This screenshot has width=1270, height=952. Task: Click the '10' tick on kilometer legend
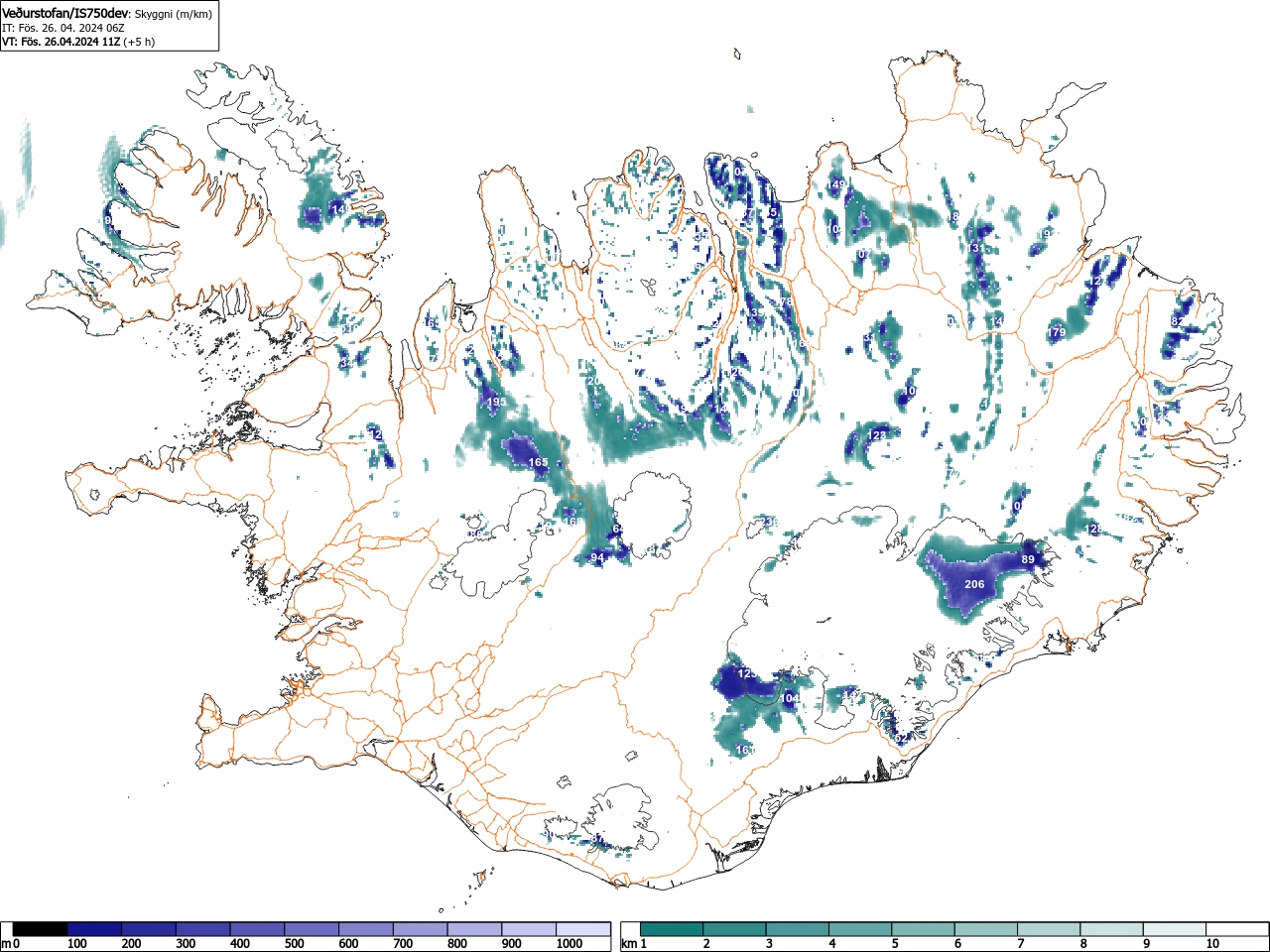[1212, 944]
